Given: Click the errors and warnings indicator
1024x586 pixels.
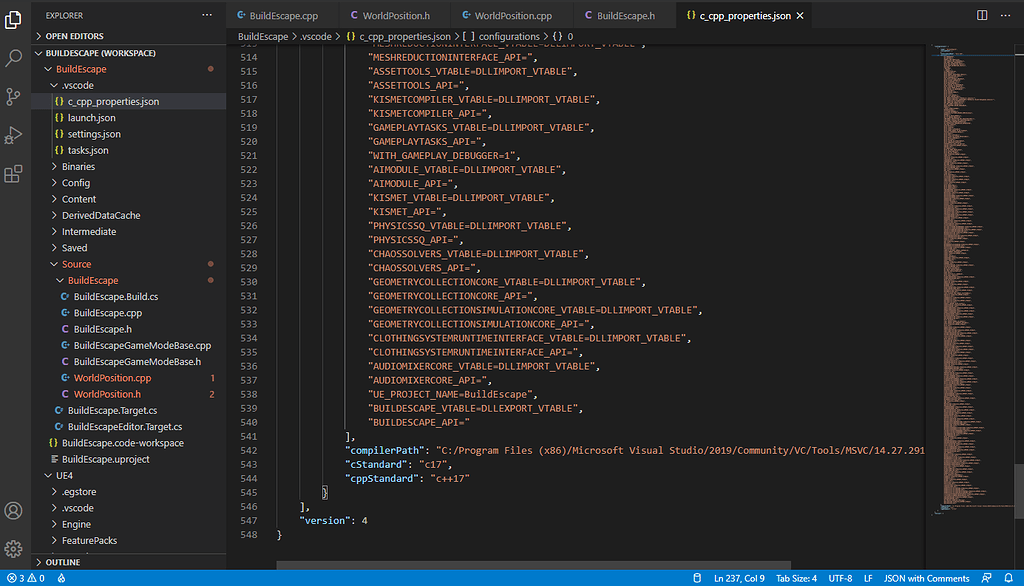Looking at the screenshot, I should 25,578.
